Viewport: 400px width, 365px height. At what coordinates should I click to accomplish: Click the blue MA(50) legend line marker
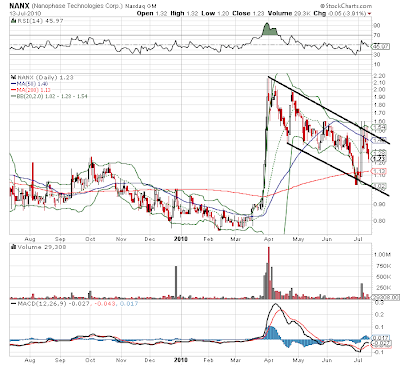tap(13, 84)
